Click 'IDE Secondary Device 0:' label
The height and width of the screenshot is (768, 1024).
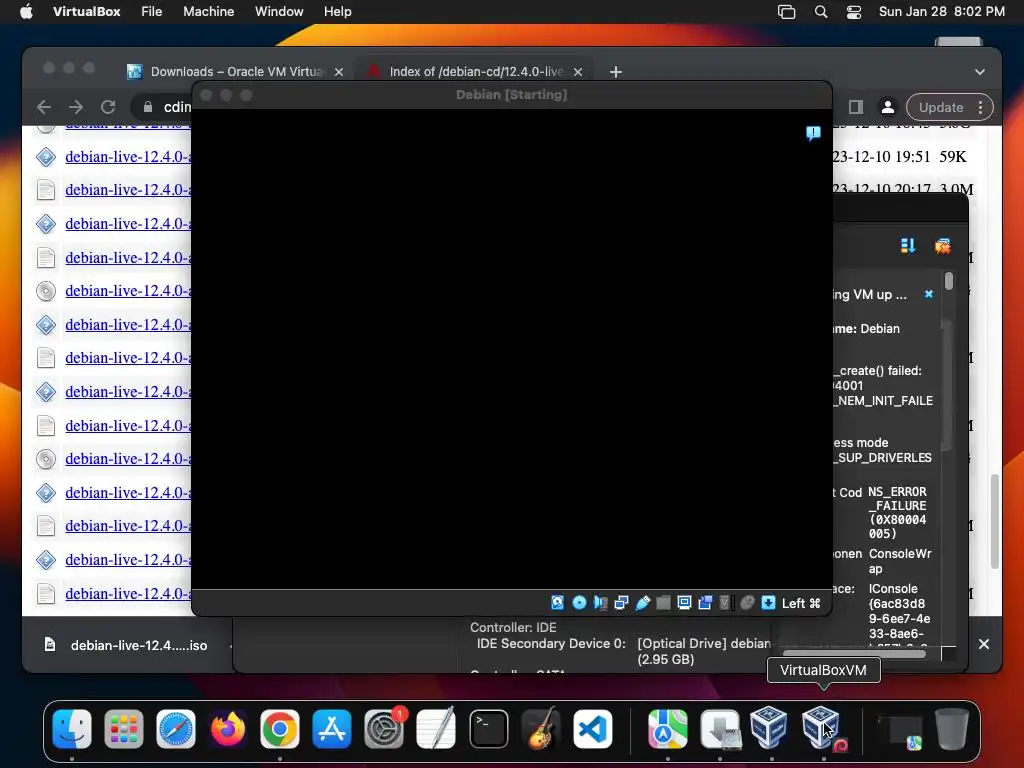tap(551, 643)
